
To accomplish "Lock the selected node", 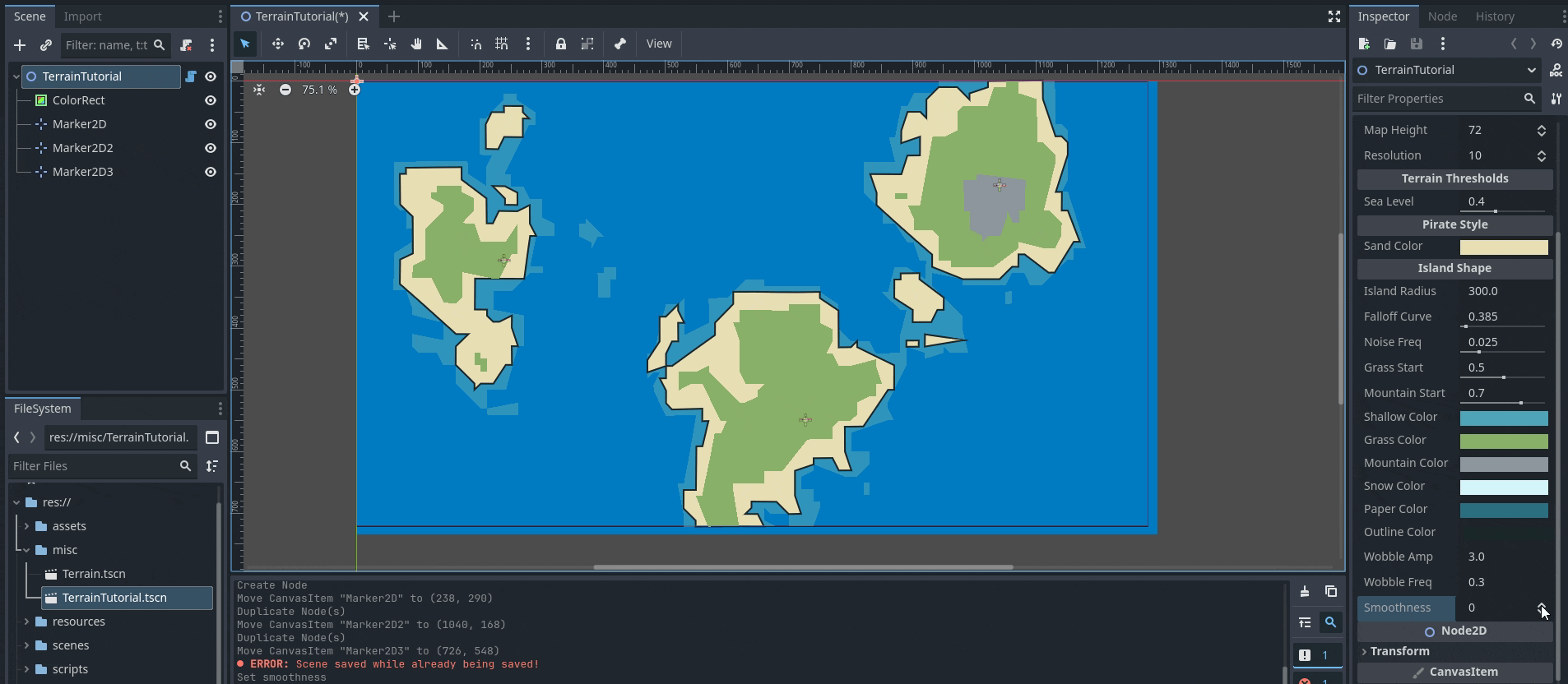I will tap(560, 44).
